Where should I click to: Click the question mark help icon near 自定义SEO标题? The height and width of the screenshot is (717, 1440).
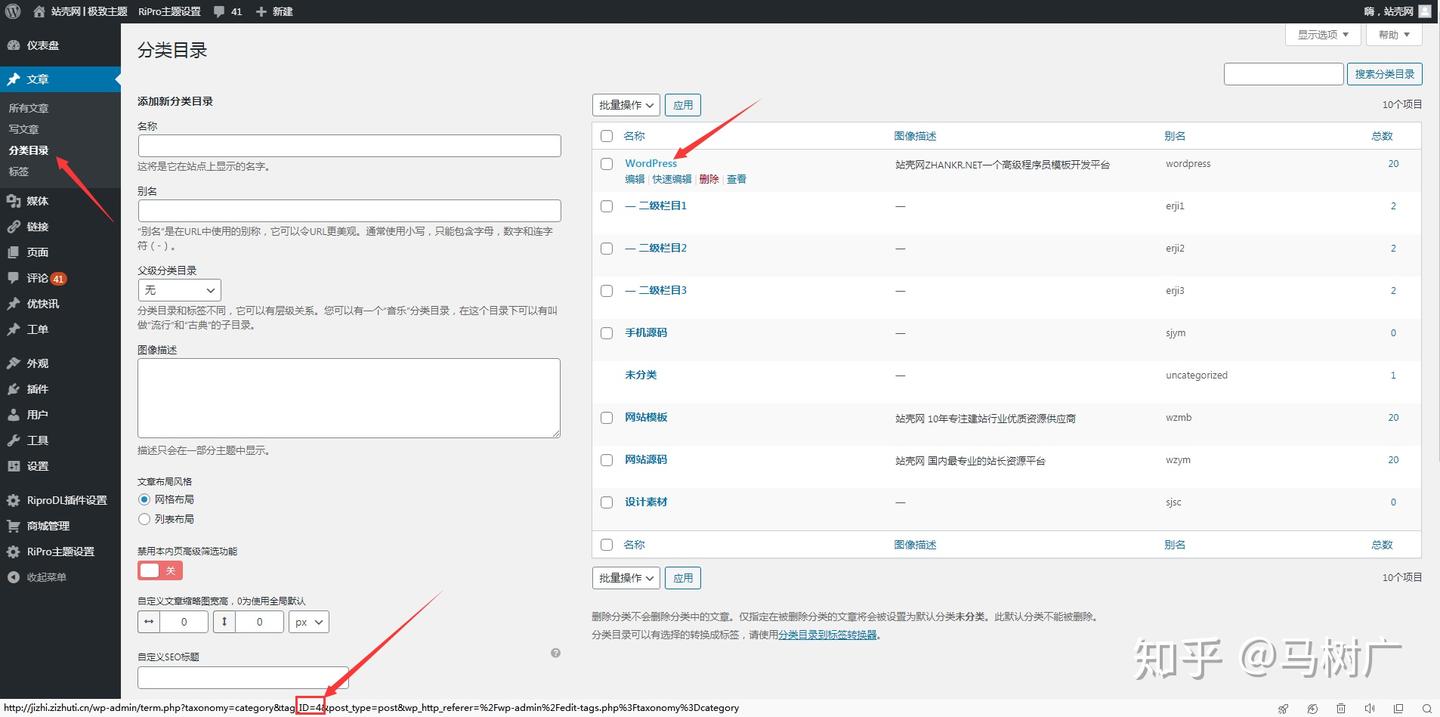coord(555,653)
